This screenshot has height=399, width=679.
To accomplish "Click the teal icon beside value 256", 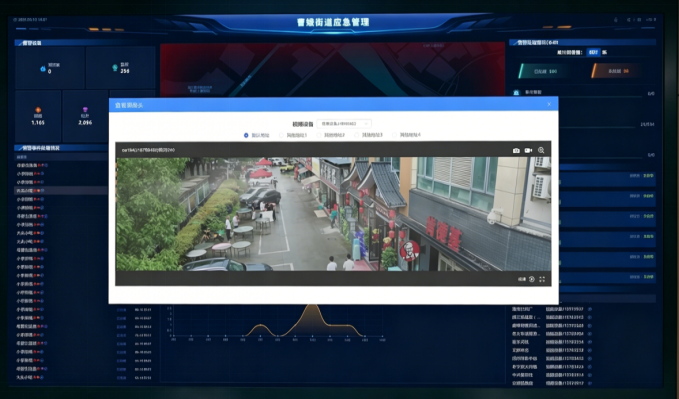I will (115, 68).
